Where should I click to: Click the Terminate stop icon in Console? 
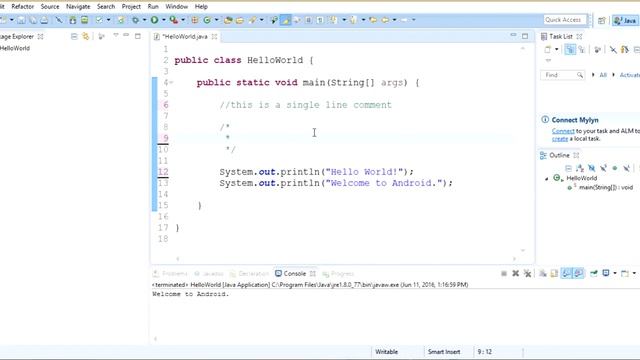tap(504, 273)
